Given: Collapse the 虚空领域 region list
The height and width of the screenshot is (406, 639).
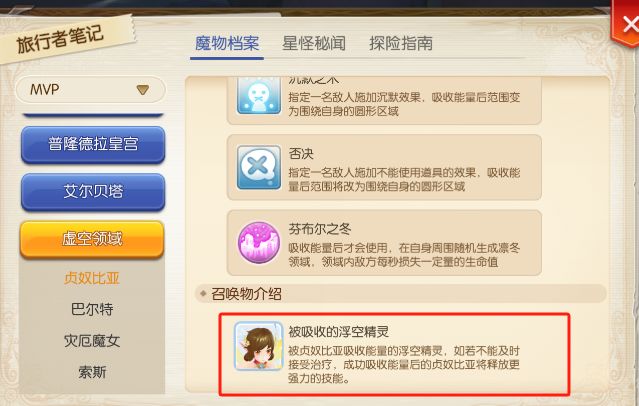Looking at the screenshot, I should click(92, 239).
